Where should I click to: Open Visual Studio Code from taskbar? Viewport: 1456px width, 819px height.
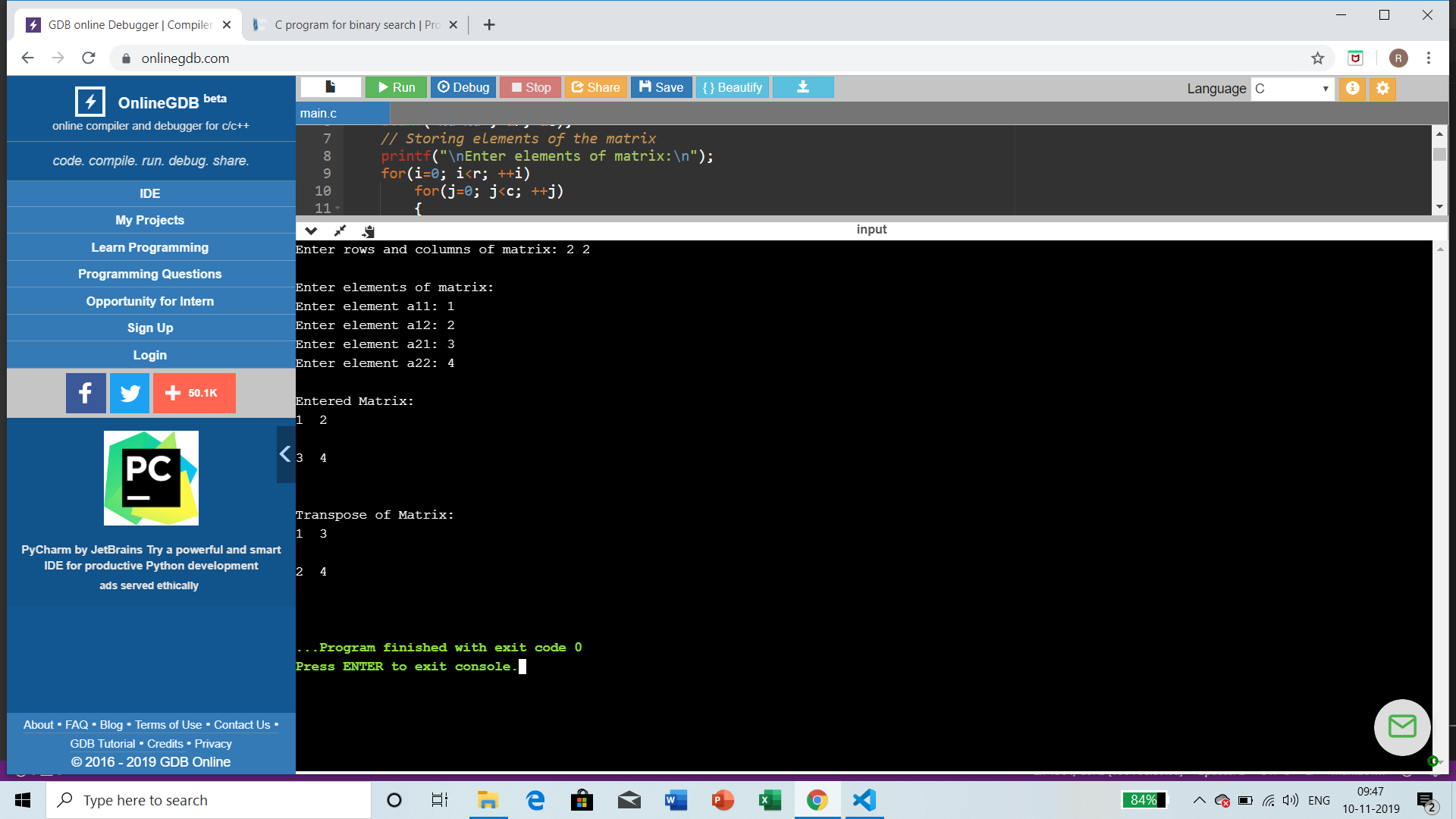(864, 800)
